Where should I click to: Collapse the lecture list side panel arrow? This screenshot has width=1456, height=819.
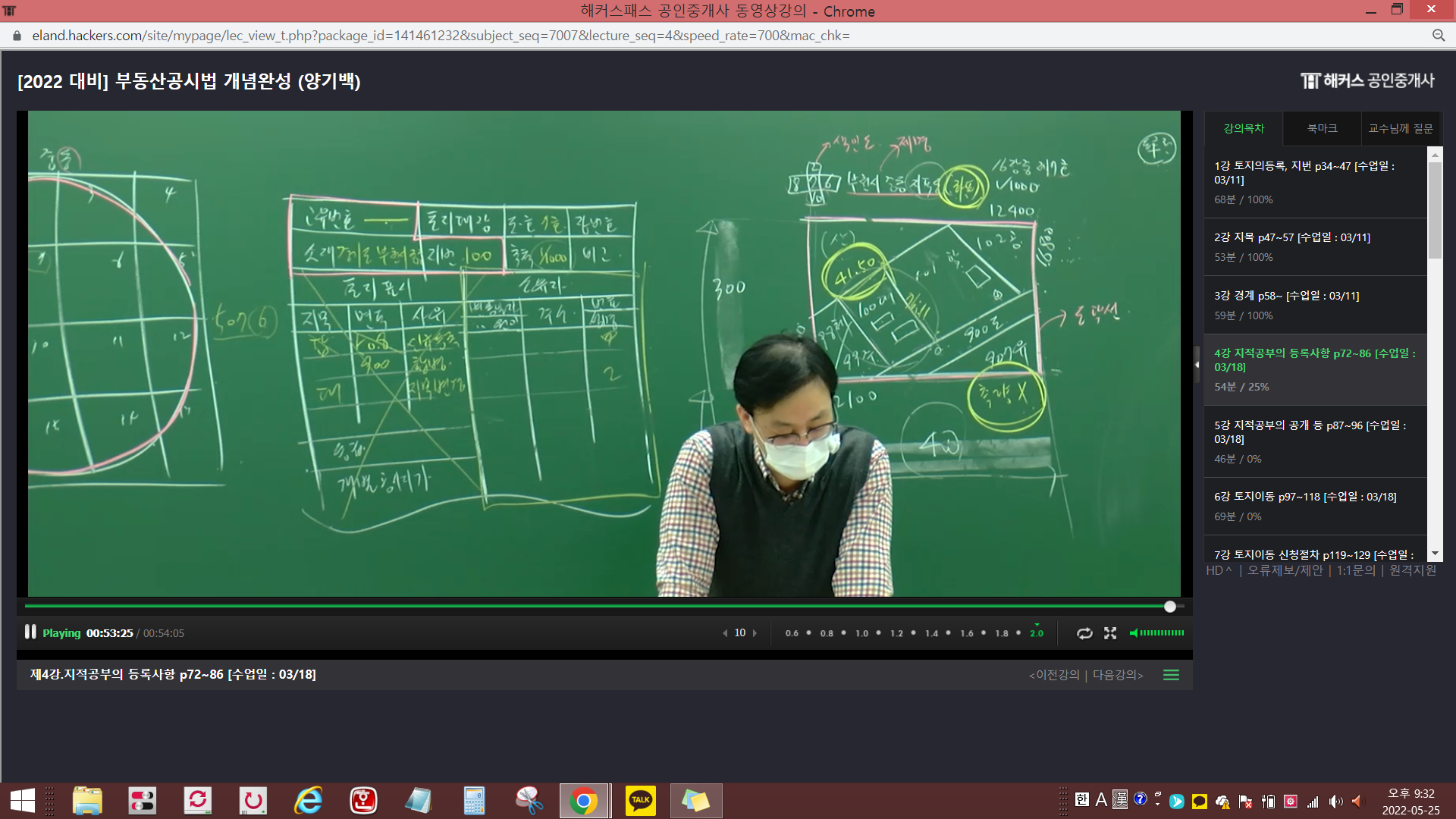click(x=1197, y=365)
